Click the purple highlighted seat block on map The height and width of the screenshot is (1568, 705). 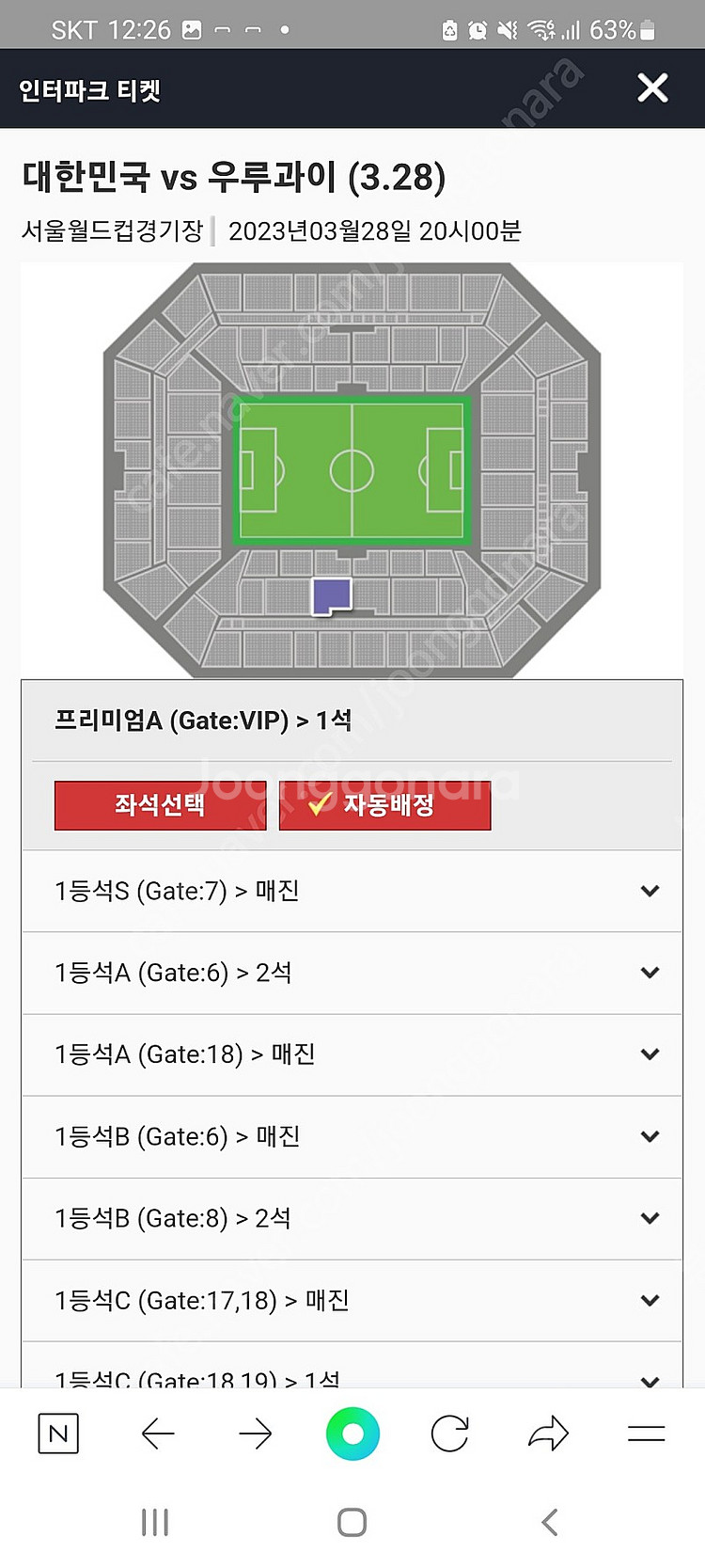331,596
